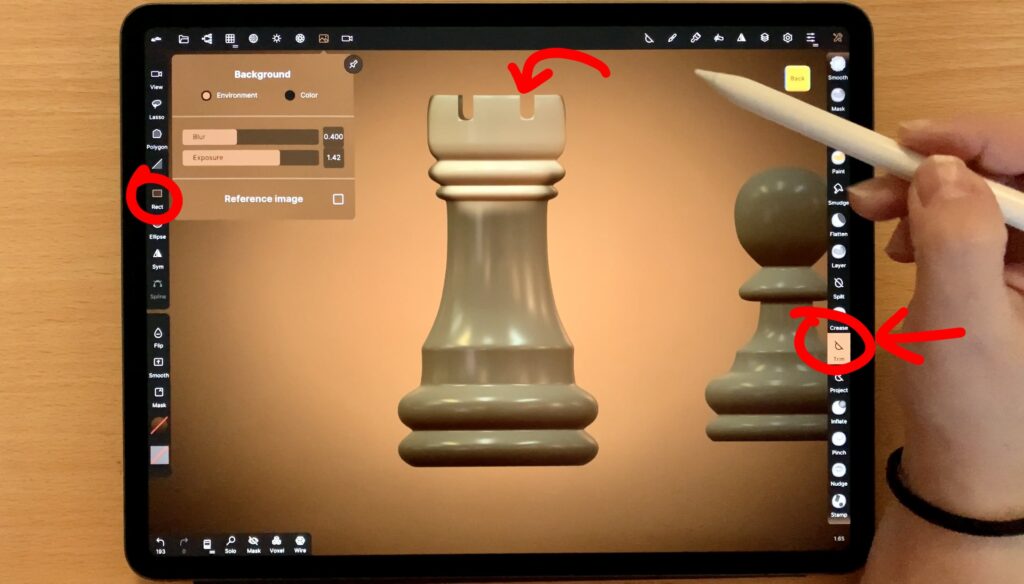1024x584 pixels.
Task: Choose the Color background option
Action: (x=290, y=96)
